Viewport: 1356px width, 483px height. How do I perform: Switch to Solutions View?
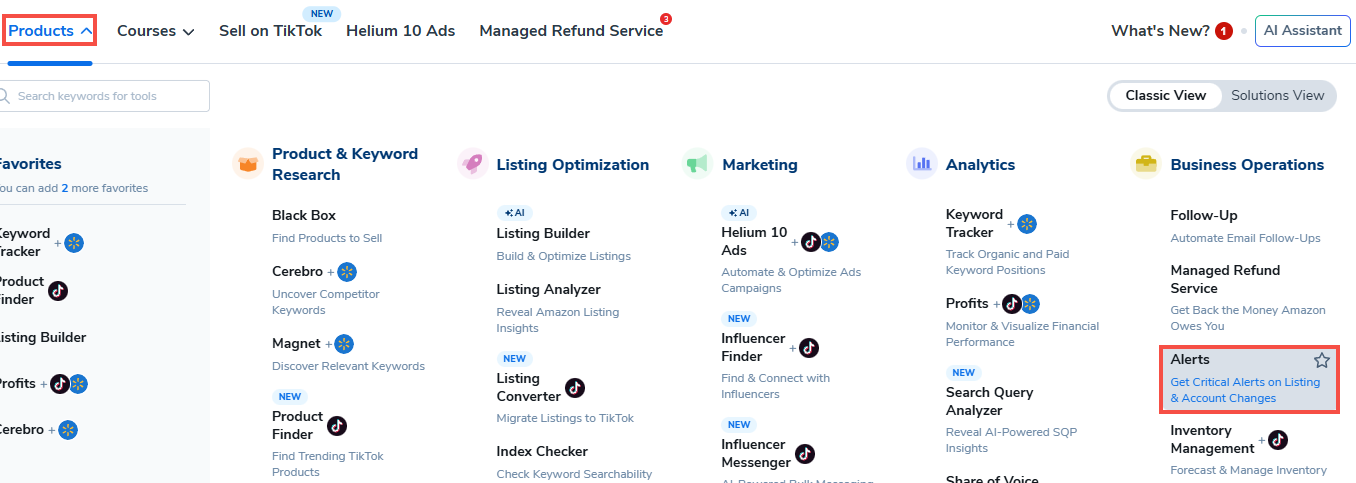pos(1277,96)
